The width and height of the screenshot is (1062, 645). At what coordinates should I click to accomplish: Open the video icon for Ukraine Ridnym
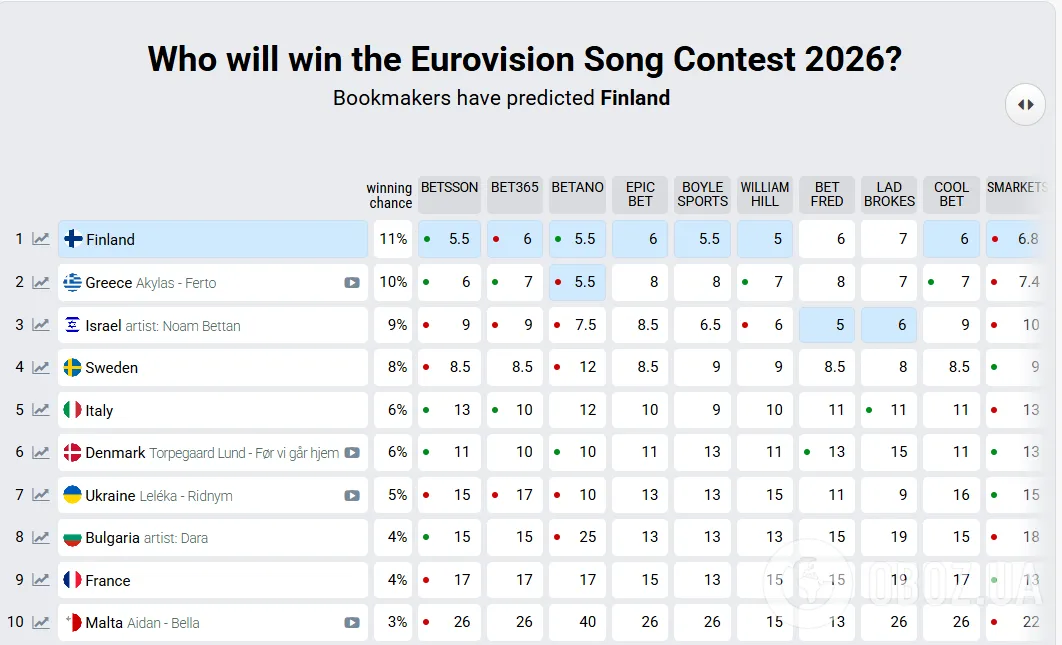(352, 496)
